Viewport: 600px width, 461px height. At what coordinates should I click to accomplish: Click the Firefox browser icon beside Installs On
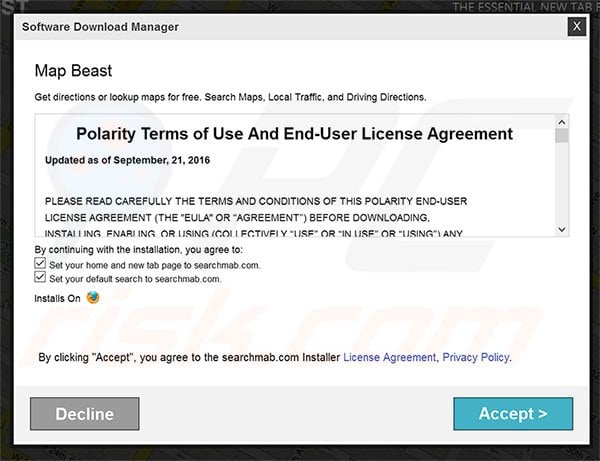point(93,297)
